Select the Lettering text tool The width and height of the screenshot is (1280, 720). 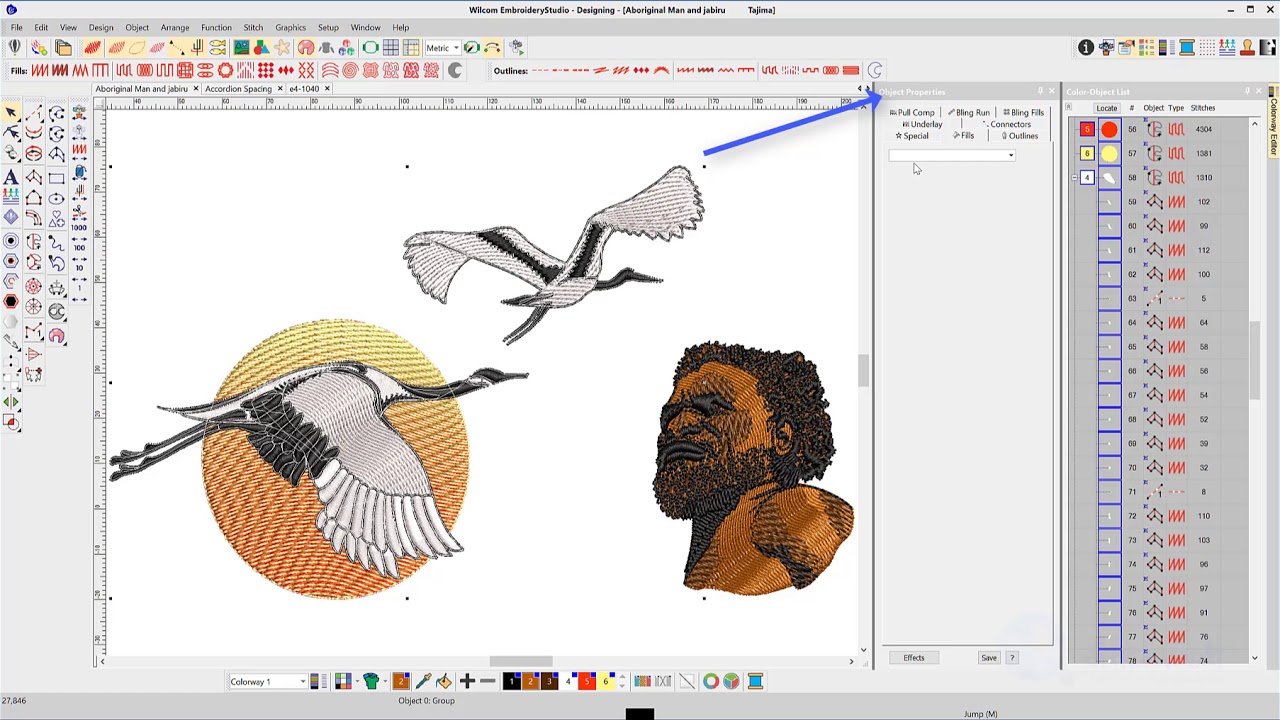click(x=11, y=177)
